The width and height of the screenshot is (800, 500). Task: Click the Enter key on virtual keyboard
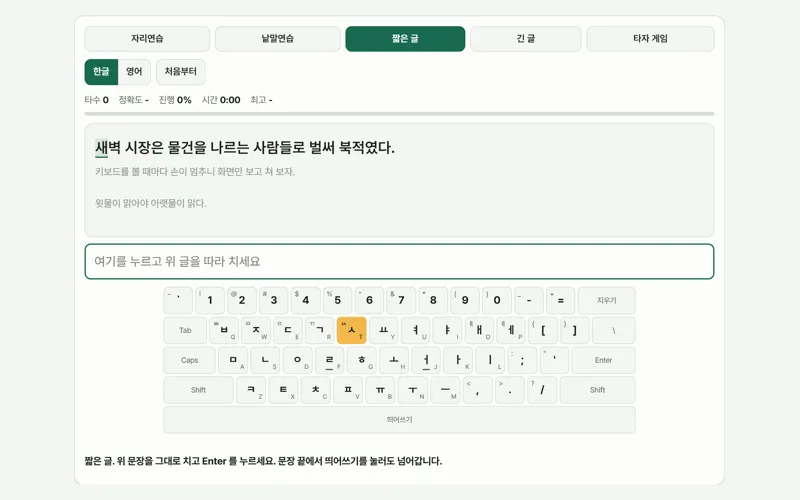603,360
